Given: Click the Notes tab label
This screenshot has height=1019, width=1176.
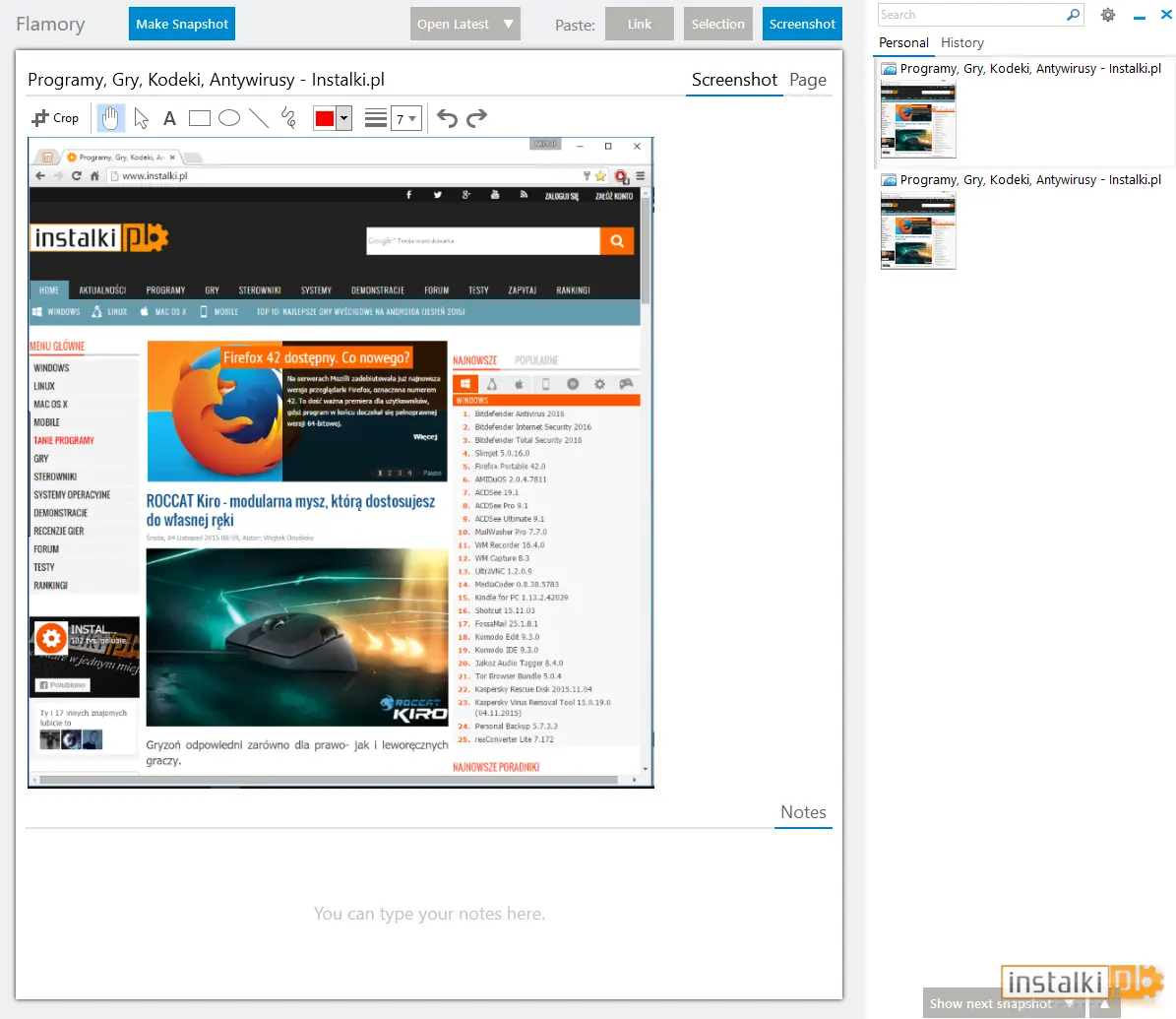Looking at the screenshot, I should [803, 812].
